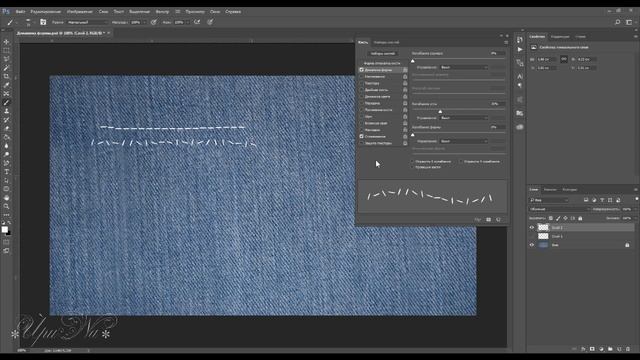
Task: Create a new layer in Layers panel
Action: 619,349
